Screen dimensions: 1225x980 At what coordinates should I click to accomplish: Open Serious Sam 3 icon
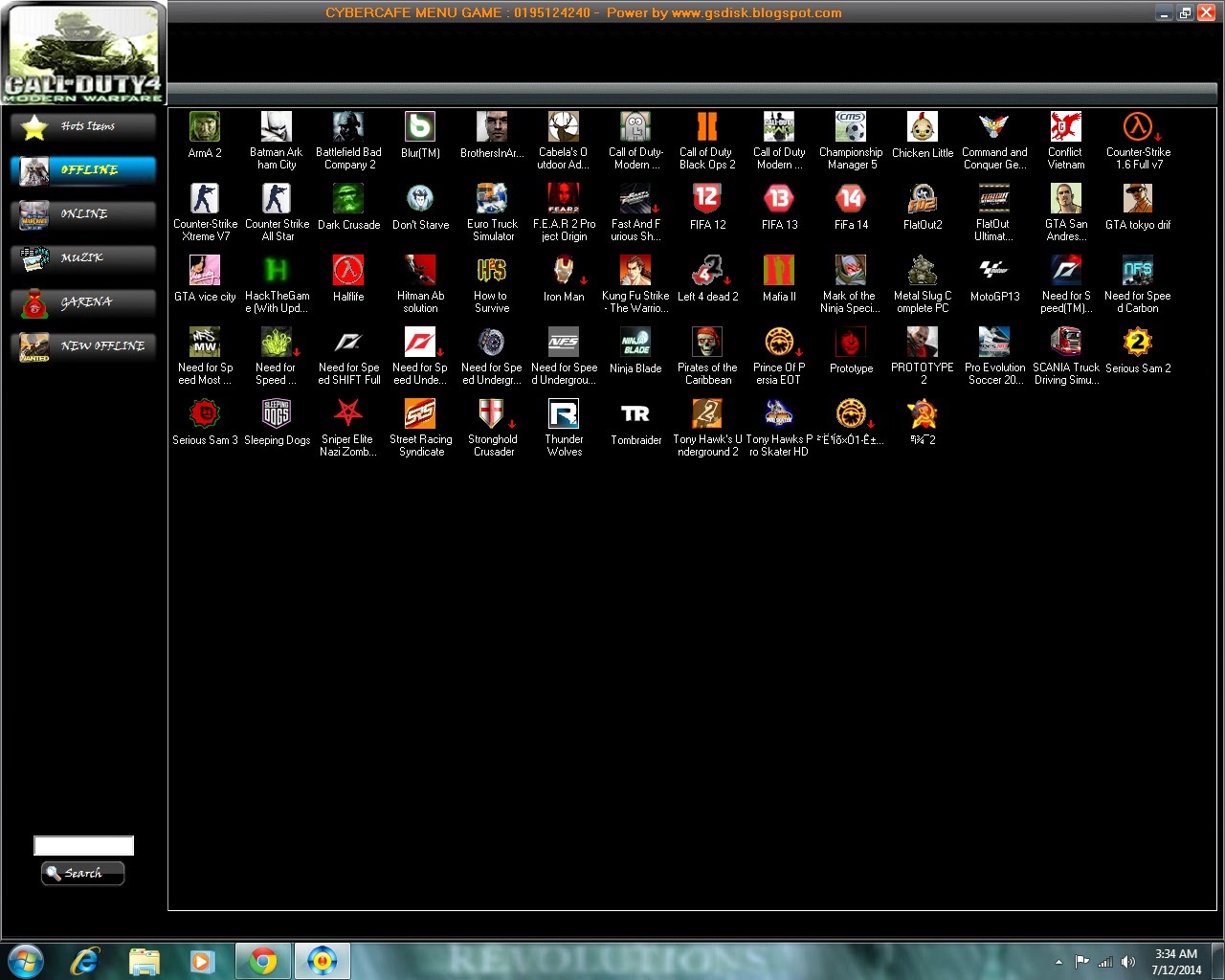click(x=205, y=413)
